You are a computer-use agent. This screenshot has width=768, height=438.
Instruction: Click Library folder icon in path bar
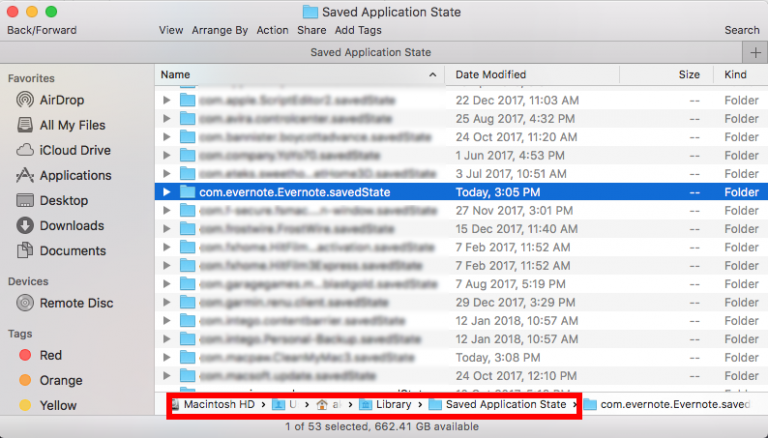(x=365, y=405)
